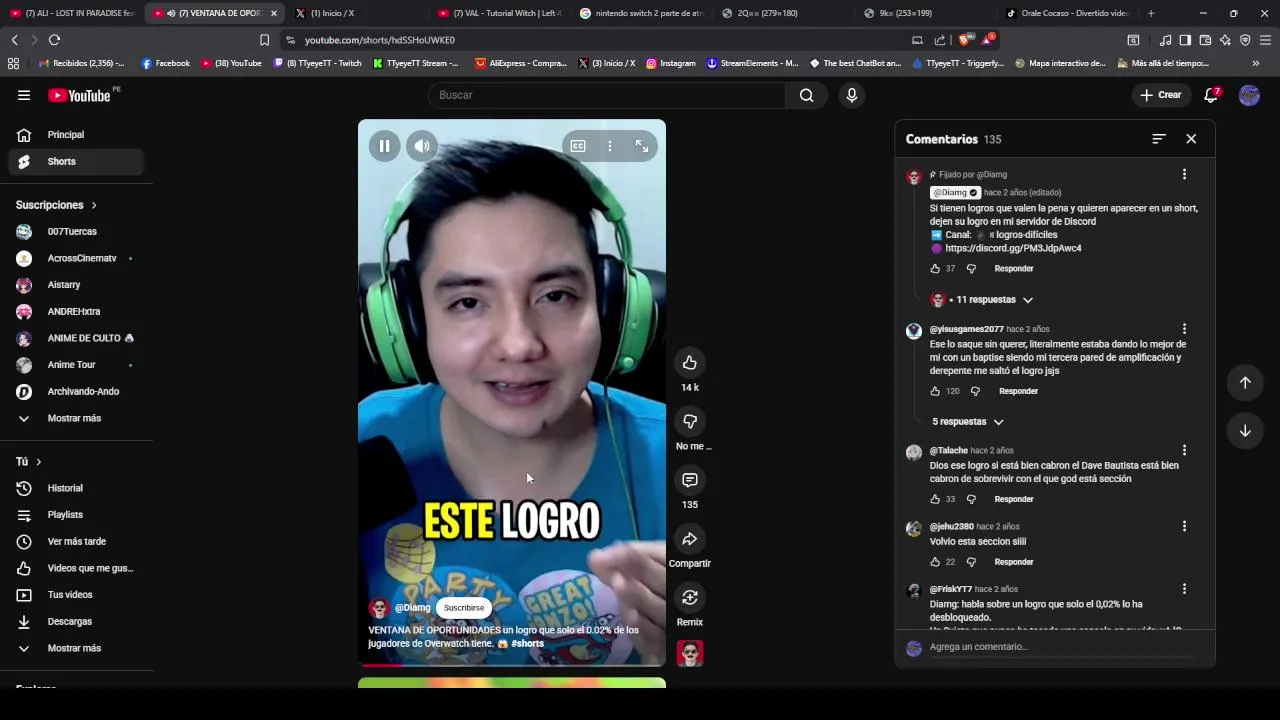This screenshot has width=1280, height=720.
Task: Expand Mostrar más below Descargas
Action: (76, 648)
